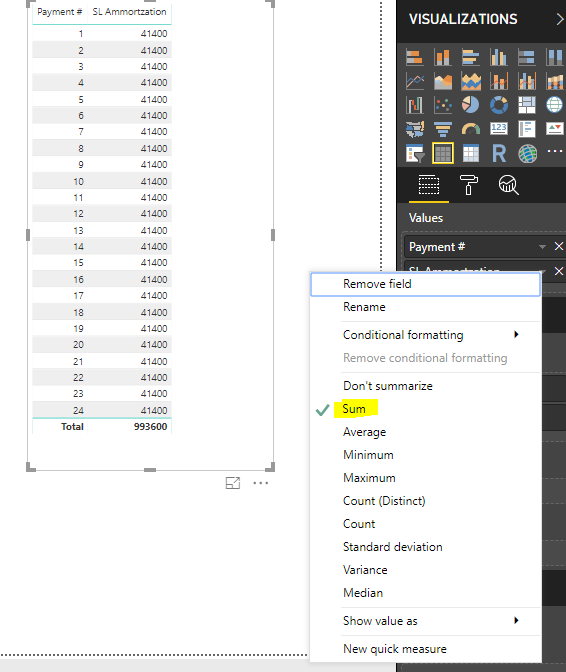
Task: Select the Funnel visualization
Action: point(442,129)
